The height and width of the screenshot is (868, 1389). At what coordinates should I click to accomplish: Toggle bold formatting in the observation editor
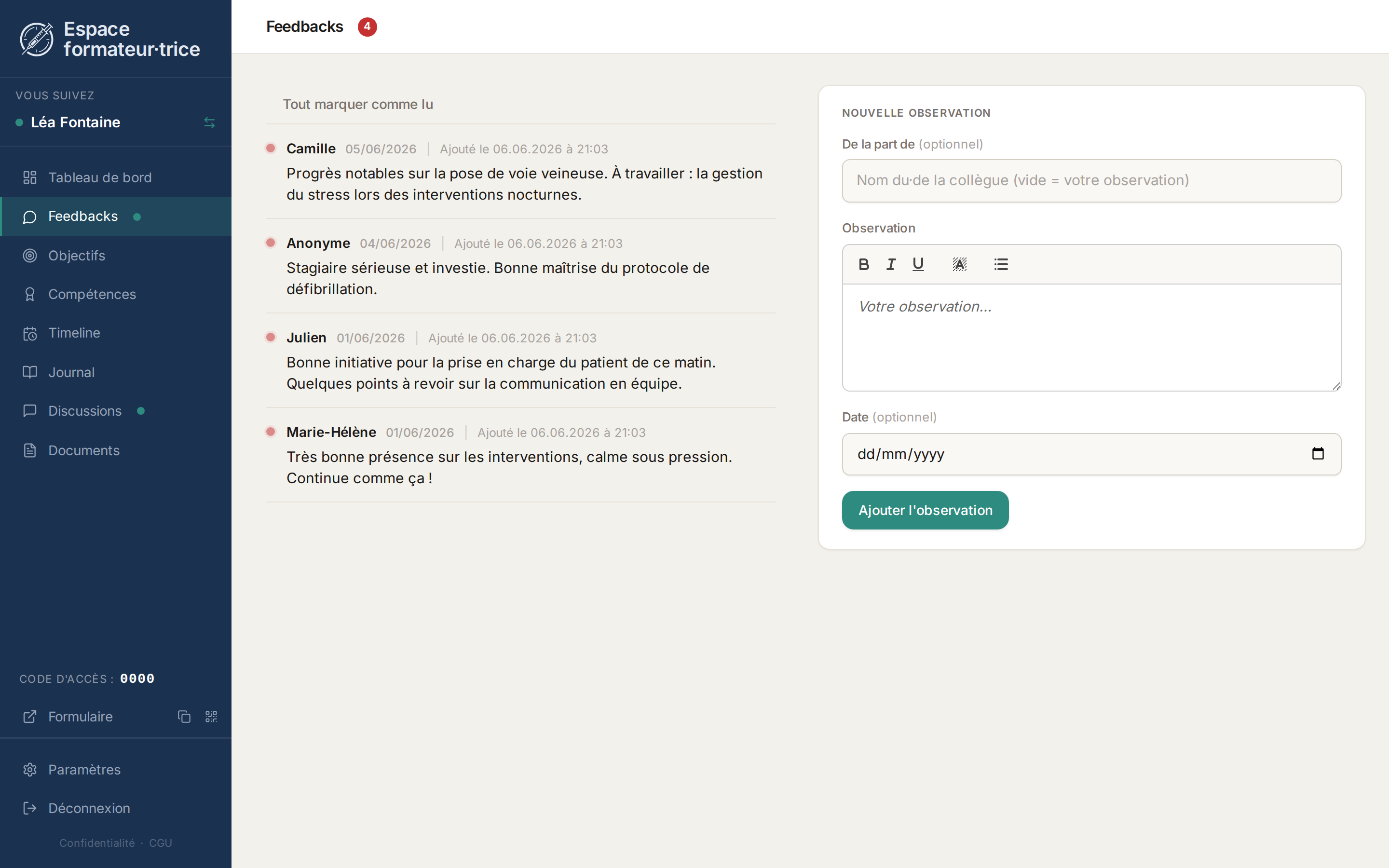(x=863, y=264)
